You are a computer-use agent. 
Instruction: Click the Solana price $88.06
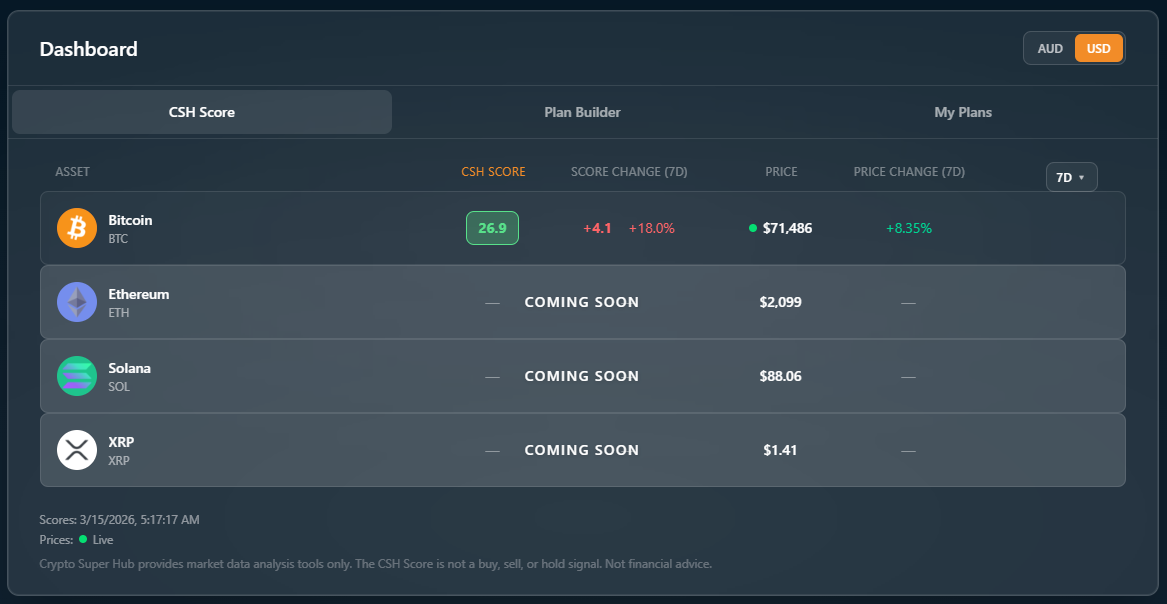point(780,376)
